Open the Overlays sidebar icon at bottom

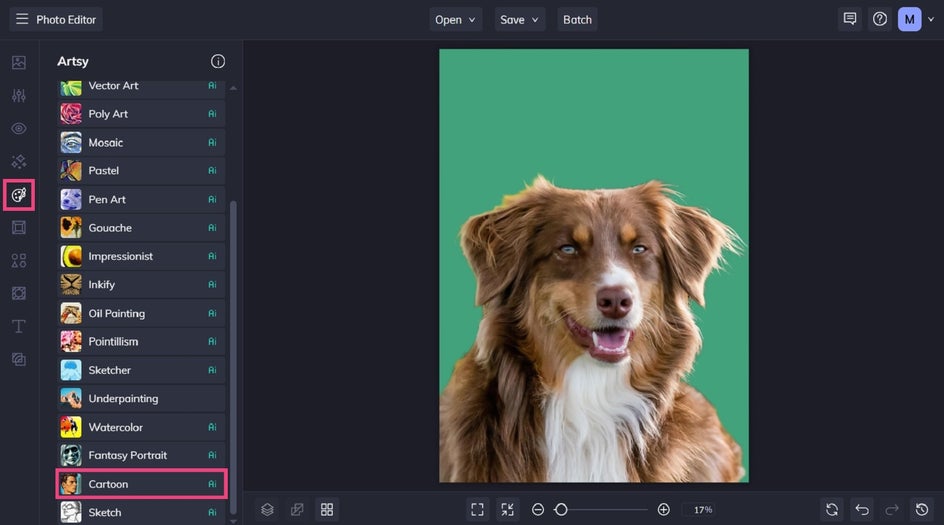click(x=19, y=359)
